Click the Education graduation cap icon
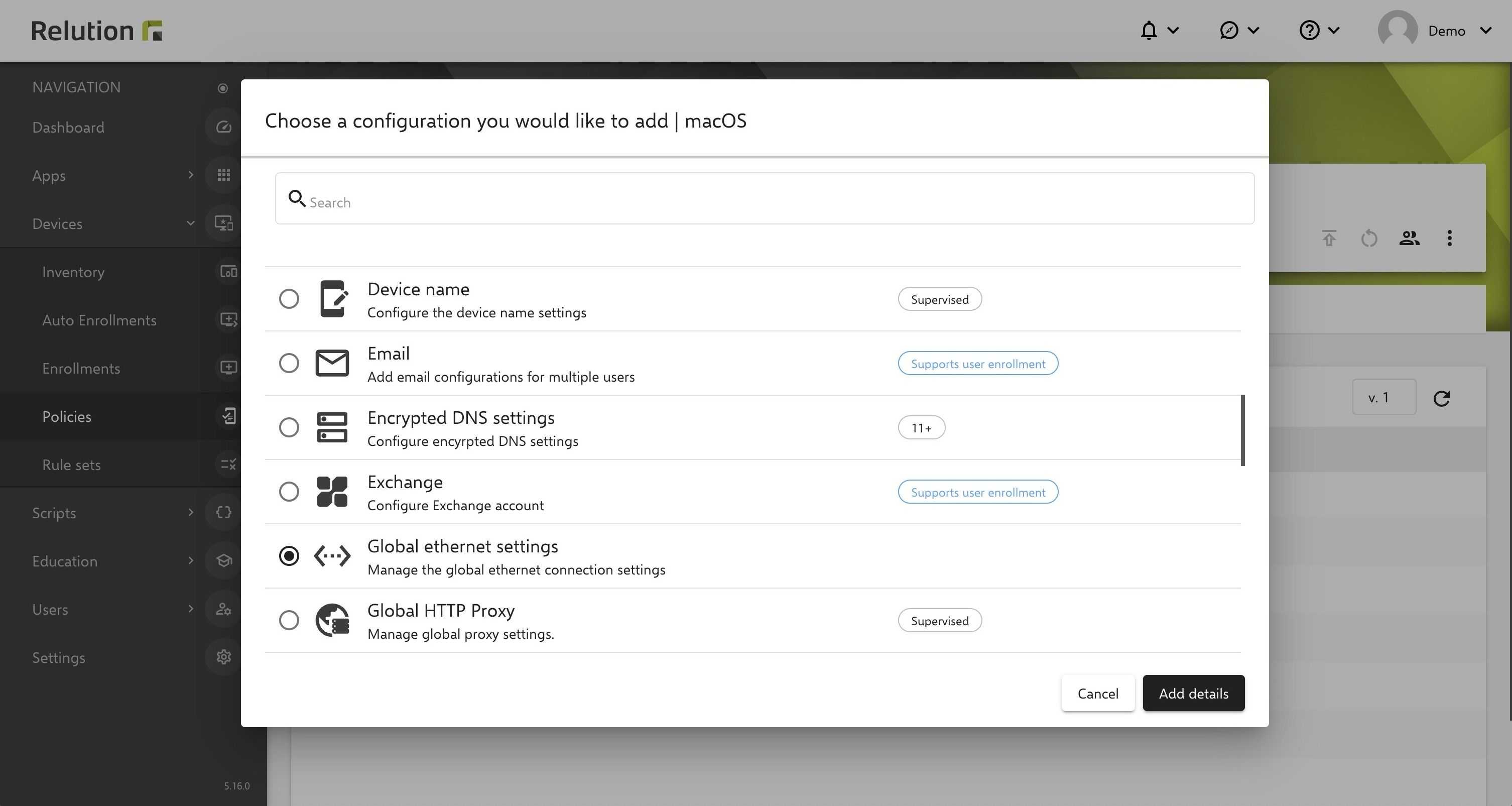This screenshot has width=1512, height=806. coord(223,560)
